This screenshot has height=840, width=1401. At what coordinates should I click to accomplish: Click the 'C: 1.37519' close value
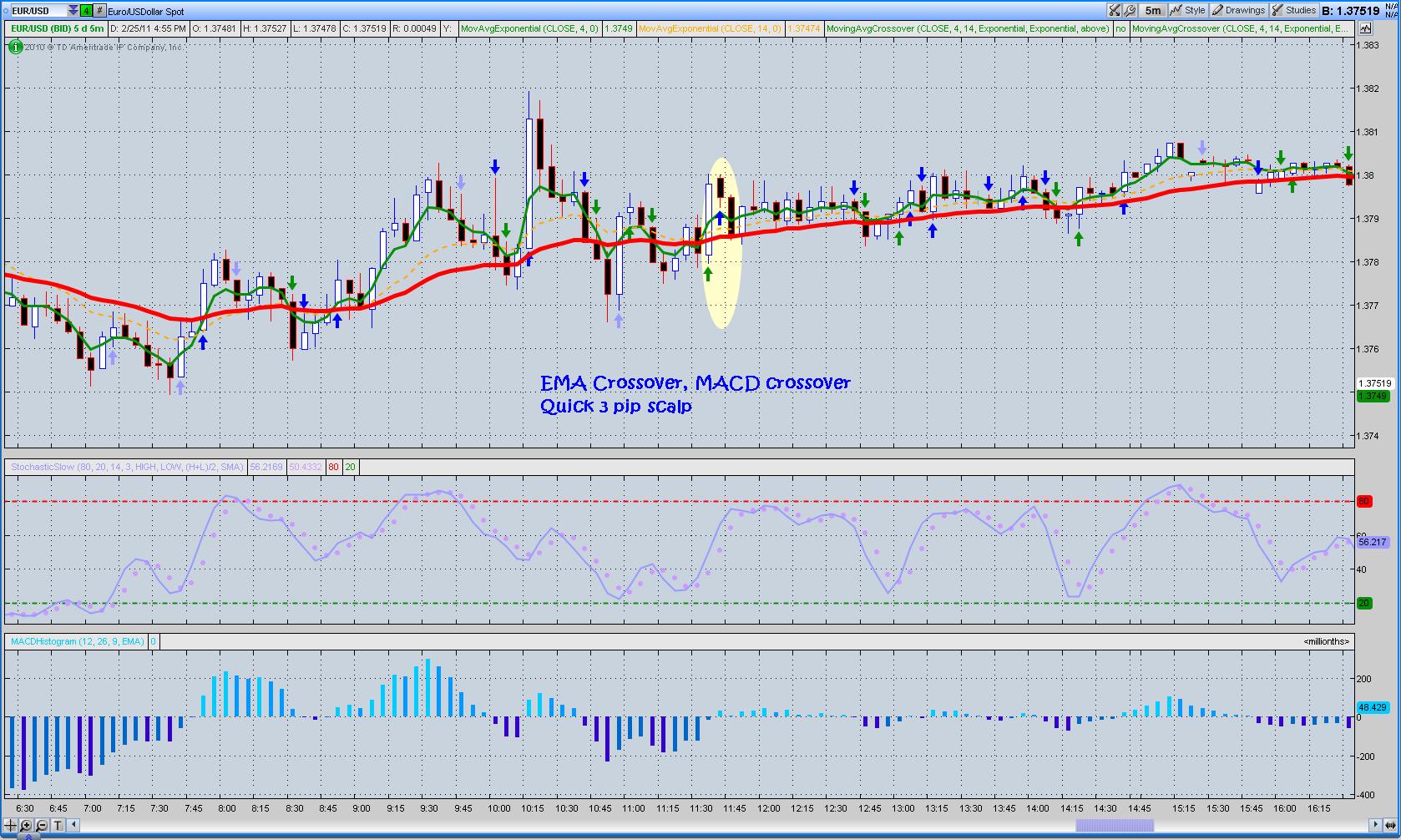click(x=366, y=28)
